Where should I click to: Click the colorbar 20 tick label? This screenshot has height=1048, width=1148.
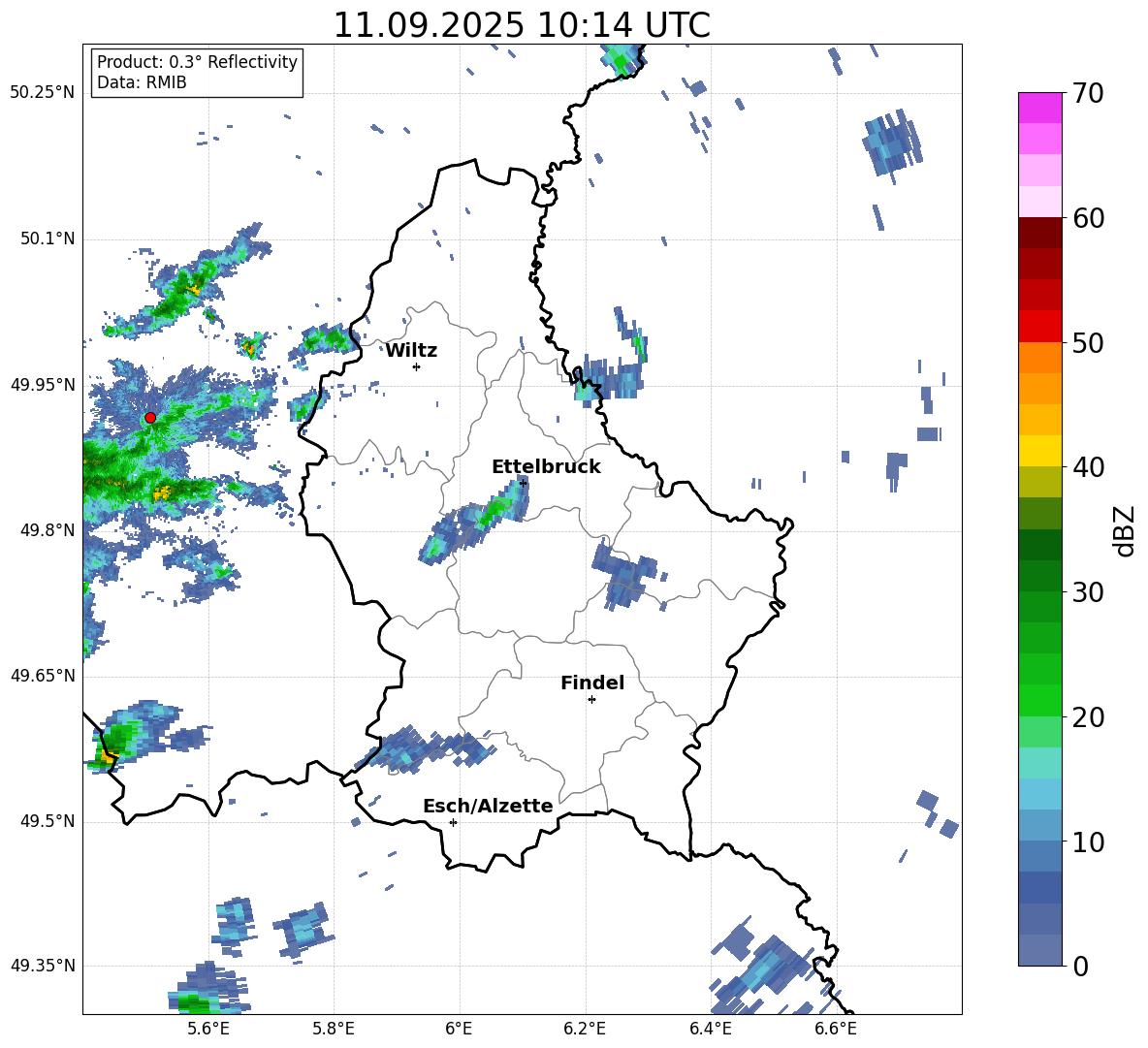pos(1088,717)
